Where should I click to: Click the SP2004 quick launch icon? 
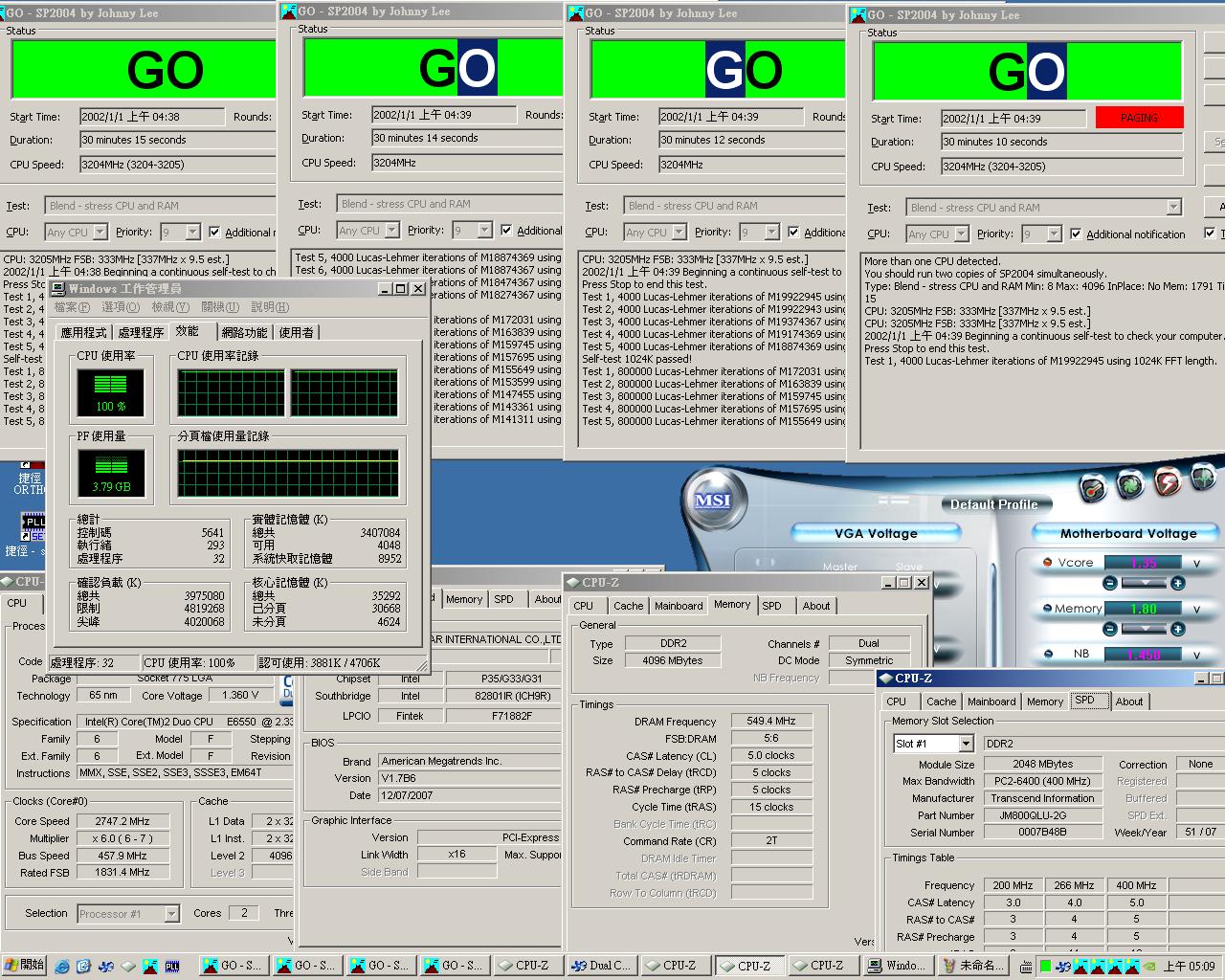(149, 966)
